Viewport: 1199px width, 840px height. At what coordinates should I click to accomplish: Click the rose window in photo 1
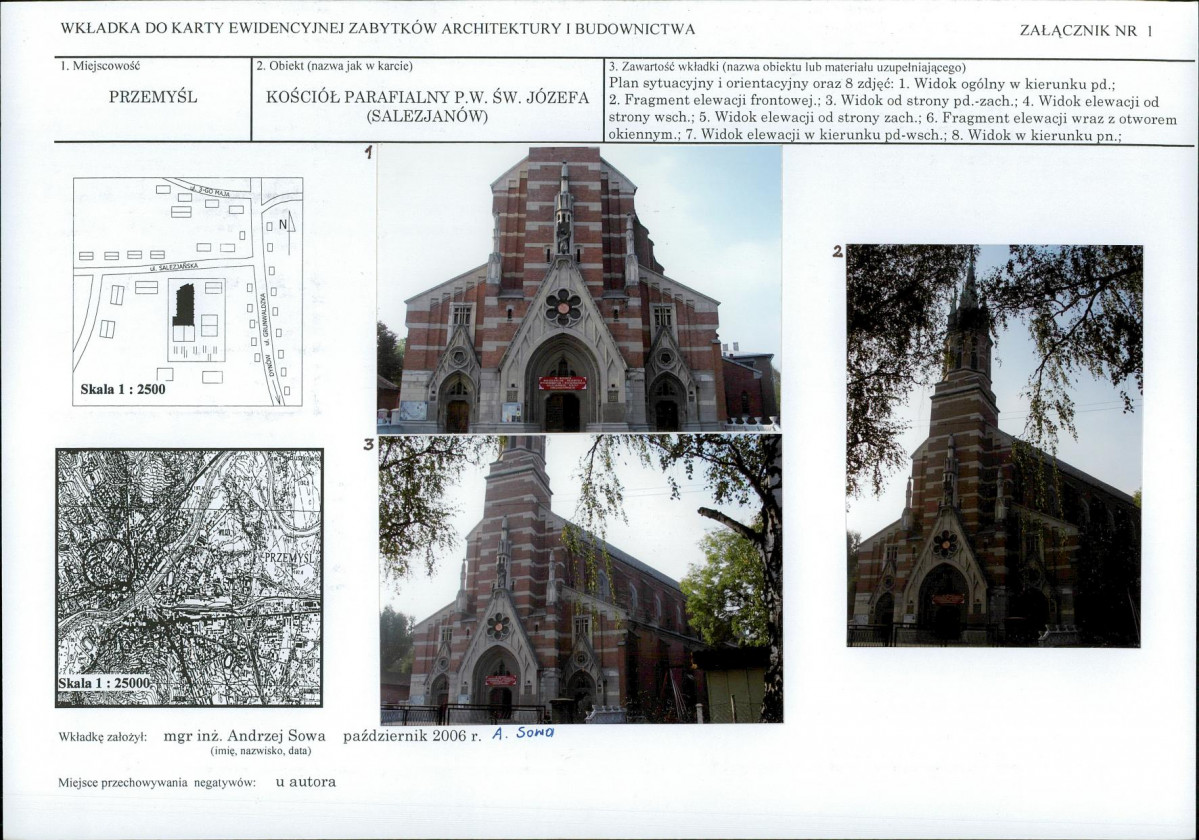click(x=563, y=307)
